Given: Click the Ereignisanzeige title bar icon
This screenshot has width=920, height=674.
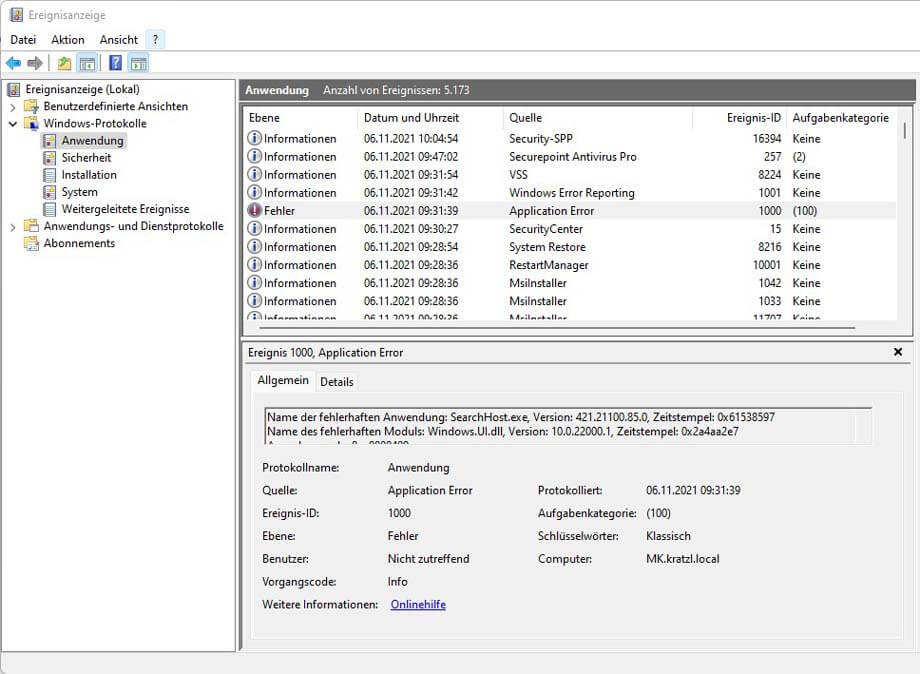Looking at the screenshot, I should 16,14.
